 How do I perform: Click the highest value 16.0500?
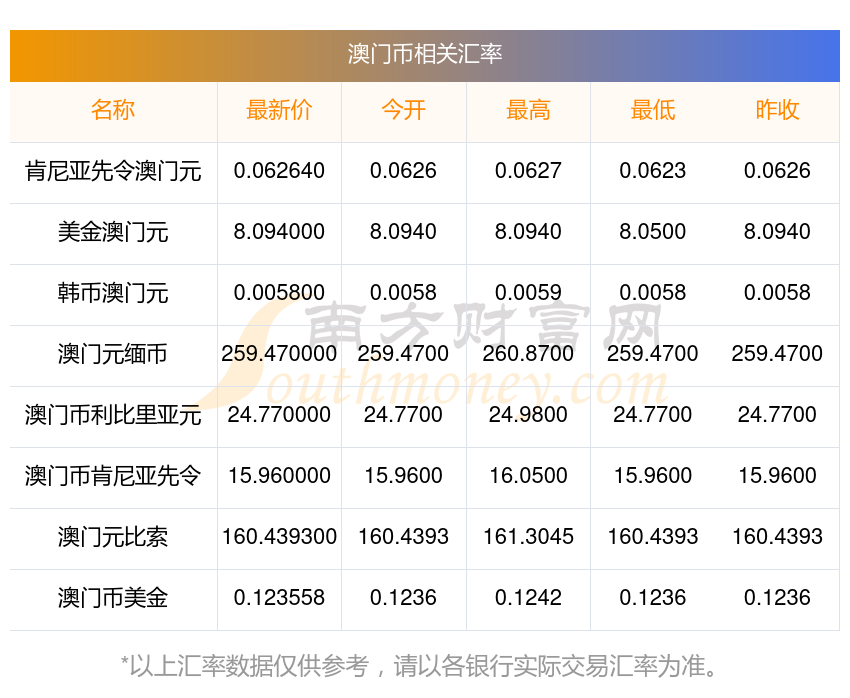pyautogui.click(x=528, y=476)
